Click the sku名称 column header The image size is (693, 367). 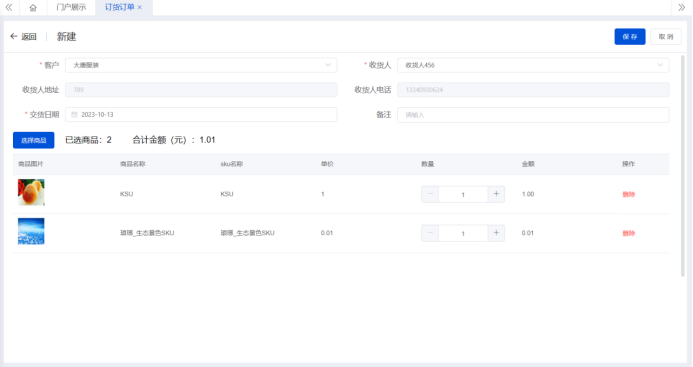(x=232, y=164)
